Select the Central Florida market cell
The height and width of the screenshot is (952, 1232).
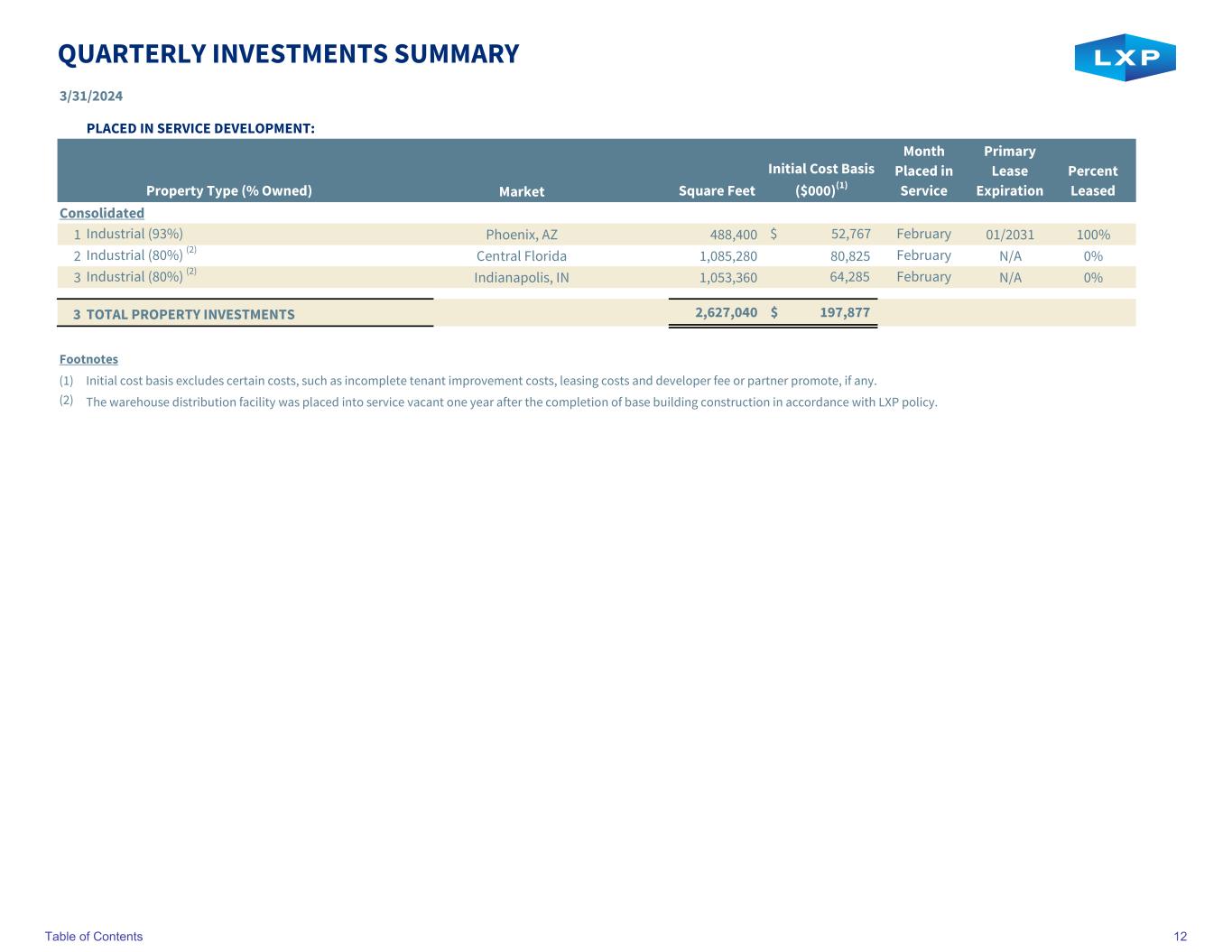tap(522, 255)
